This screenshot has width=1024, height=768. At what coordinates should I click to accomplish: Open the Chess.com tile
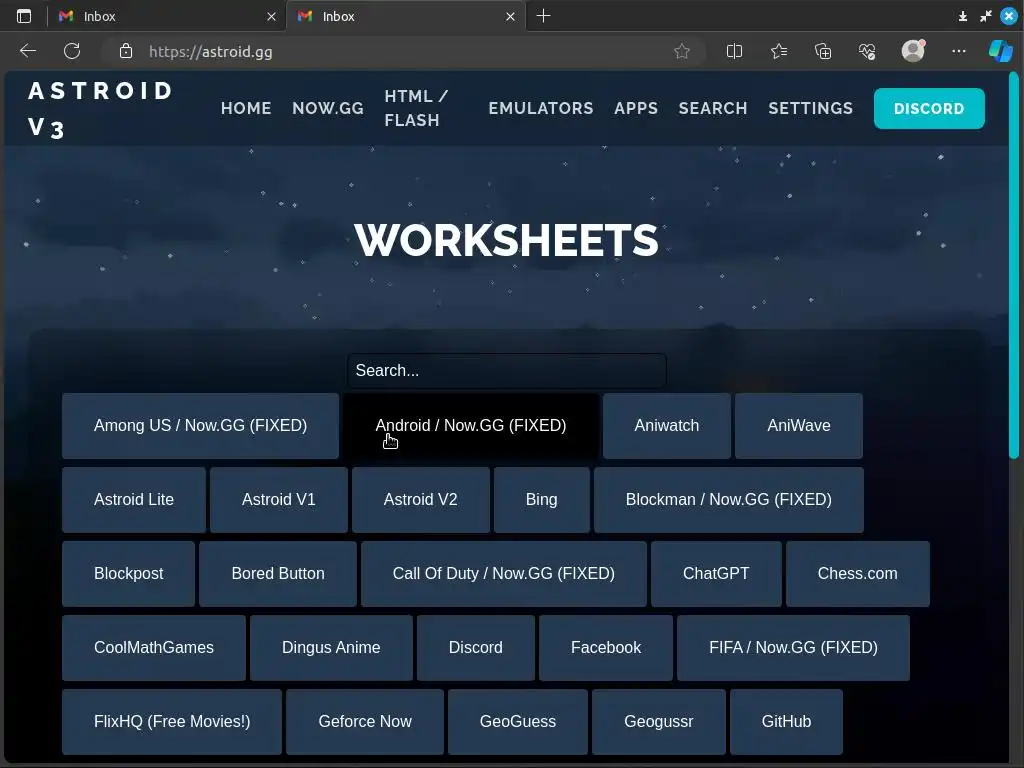[x=857, y=573]
